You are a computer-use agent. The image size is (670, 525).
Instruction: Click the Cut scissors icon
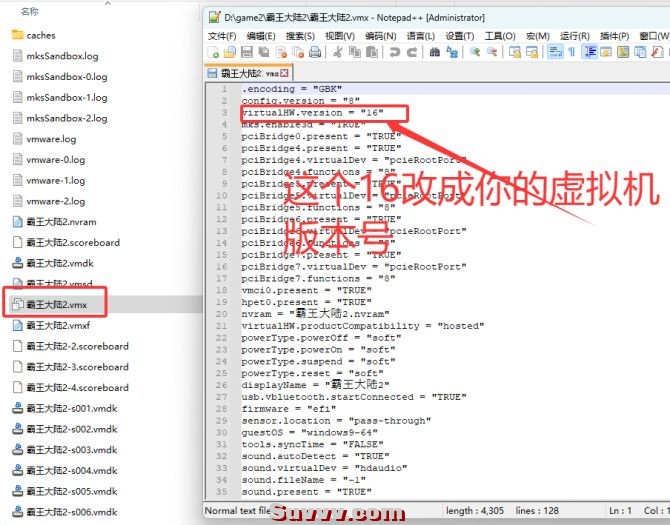[338, 52]
